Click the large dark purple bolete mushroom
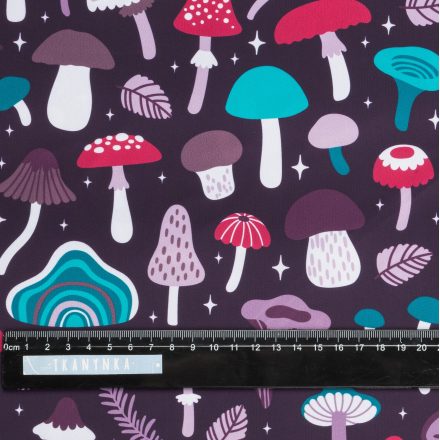Viewport: 440px width, 440px height. click(x=326, y=239)
